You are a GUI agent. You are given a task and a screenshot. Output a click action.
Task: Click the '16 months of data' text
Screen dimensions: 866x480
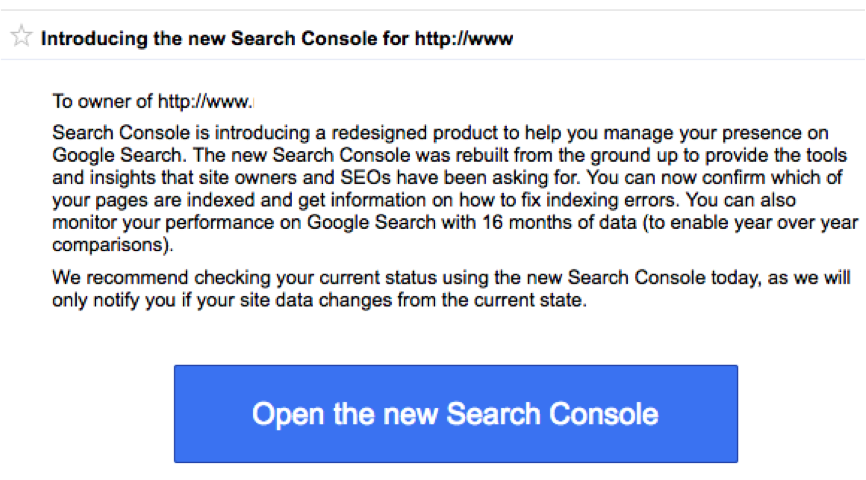[559, 222]
